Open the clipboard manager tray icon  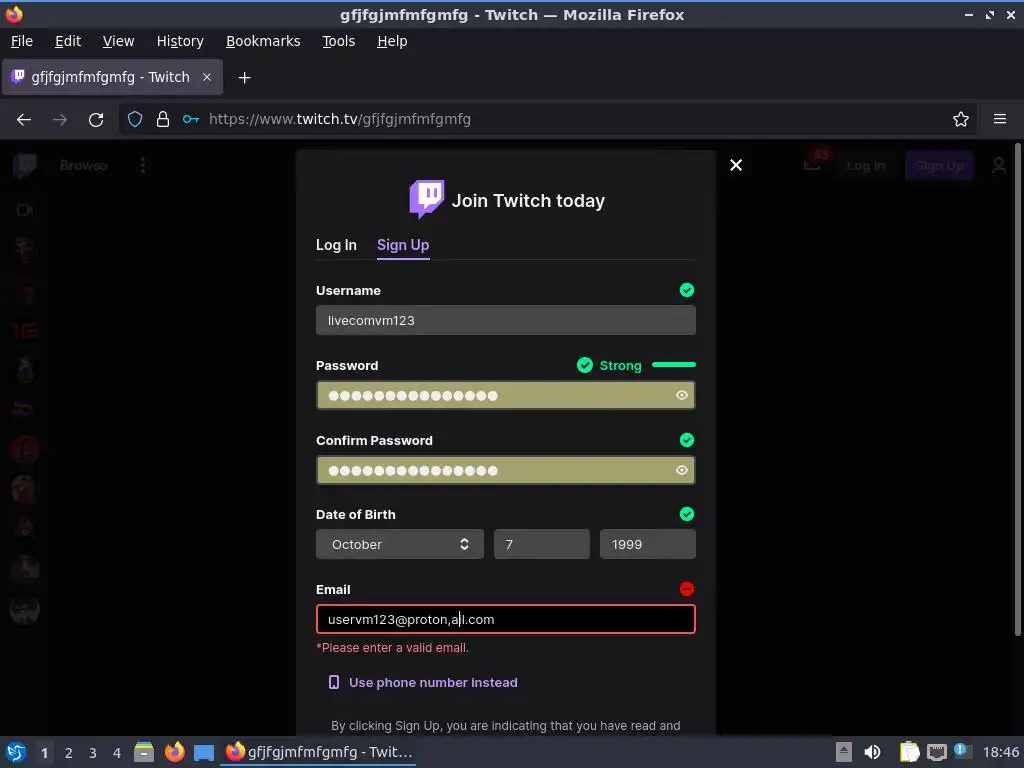point(909,752)
